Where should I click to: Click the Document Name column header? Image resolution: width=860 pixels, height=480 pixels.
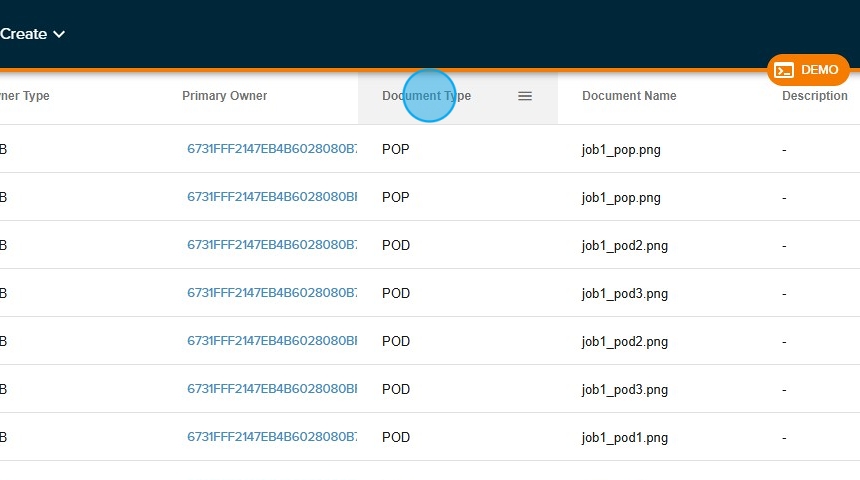(x=629, y=96)
